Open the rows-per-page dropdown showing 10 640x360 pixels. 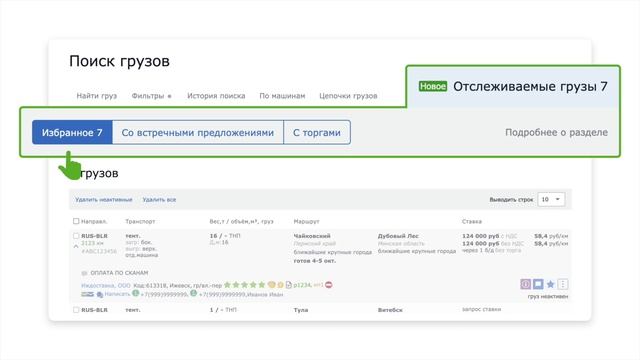tap(551, 199)
